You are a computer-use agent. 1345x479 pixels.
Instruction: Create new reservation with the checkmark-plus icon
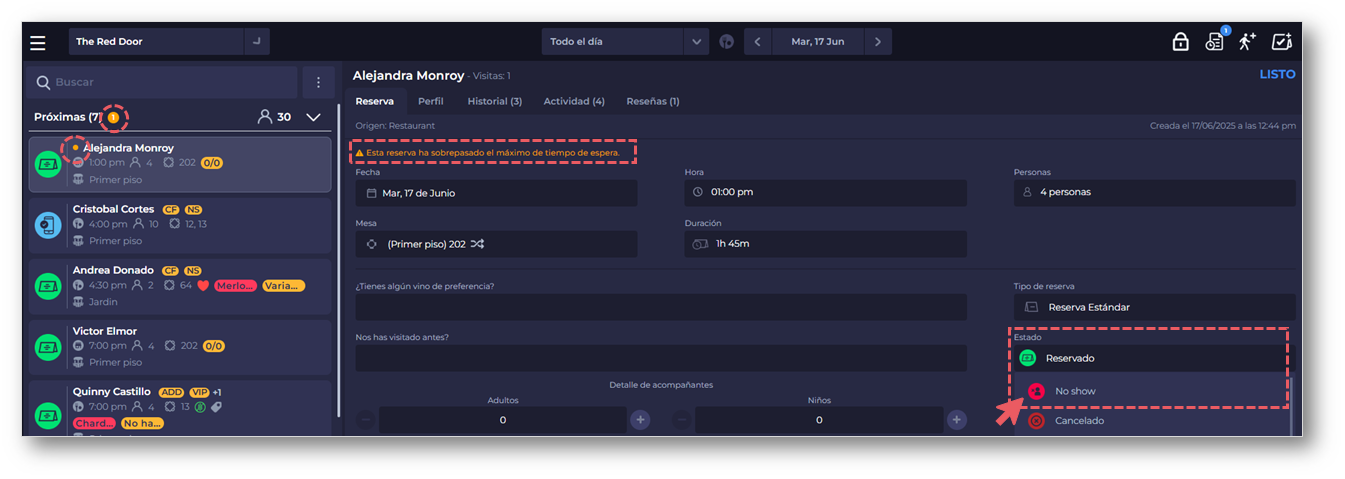1282,42
